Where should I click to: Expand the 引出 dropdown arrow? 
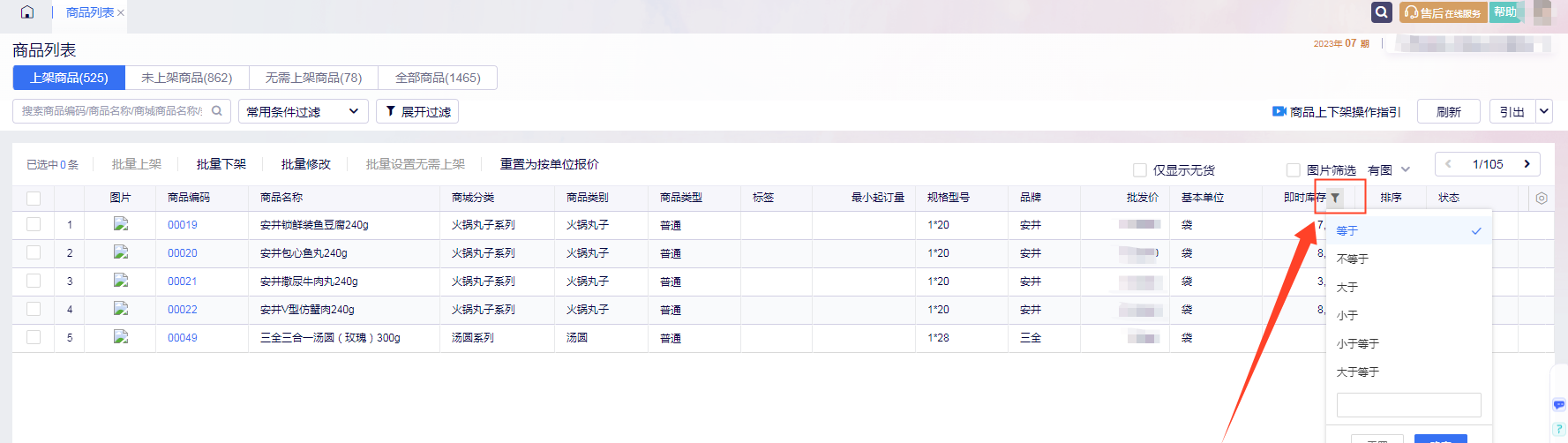[1544, 111]
